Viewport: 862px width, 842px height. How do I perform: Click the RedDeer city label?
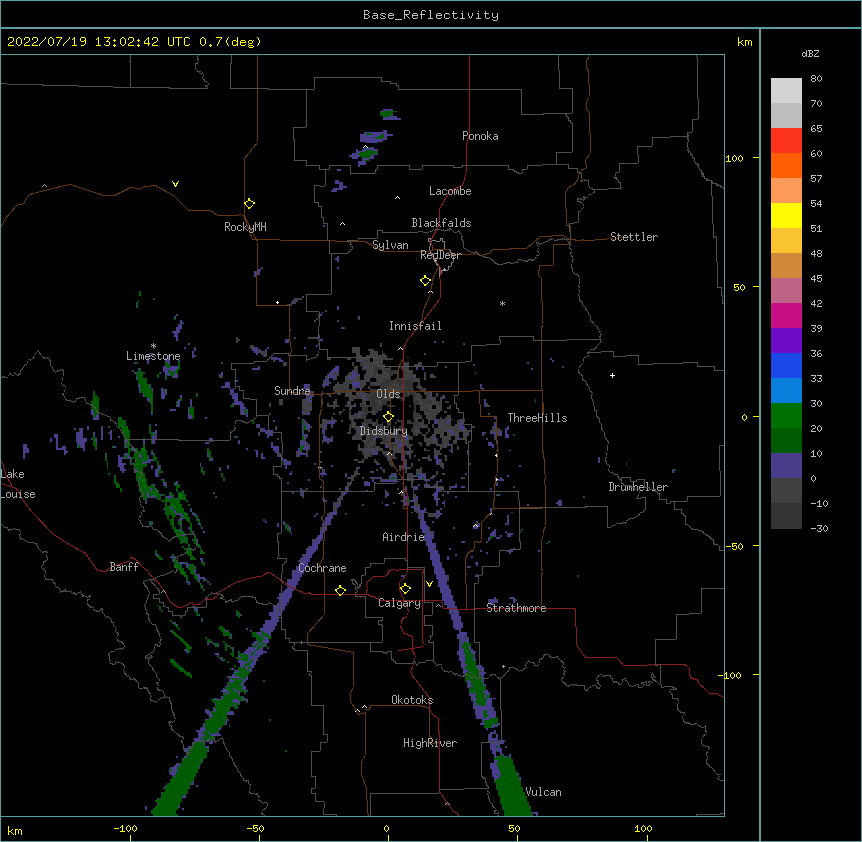tap(440, 255)
